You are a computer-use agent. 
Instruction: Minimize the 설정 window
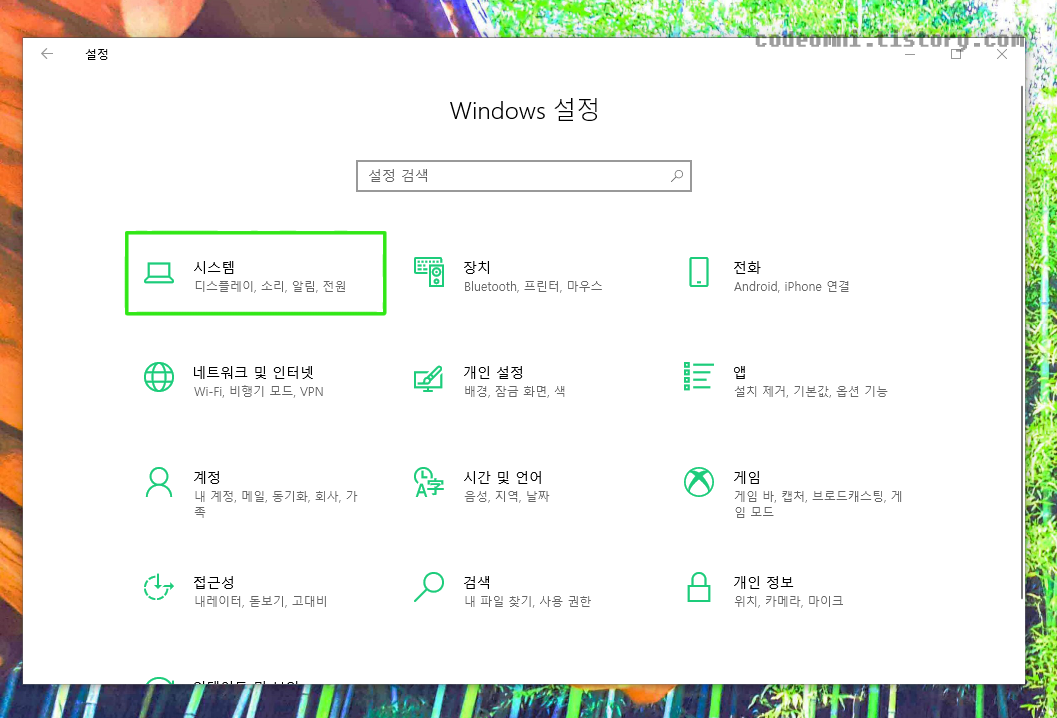point(910,55)
